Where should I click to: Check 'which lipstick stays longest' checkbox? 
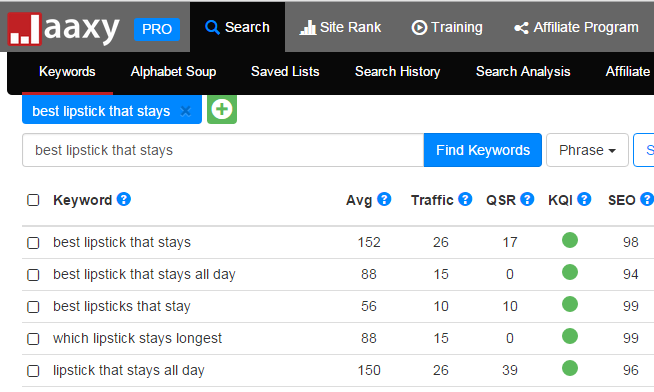[33, 339]
